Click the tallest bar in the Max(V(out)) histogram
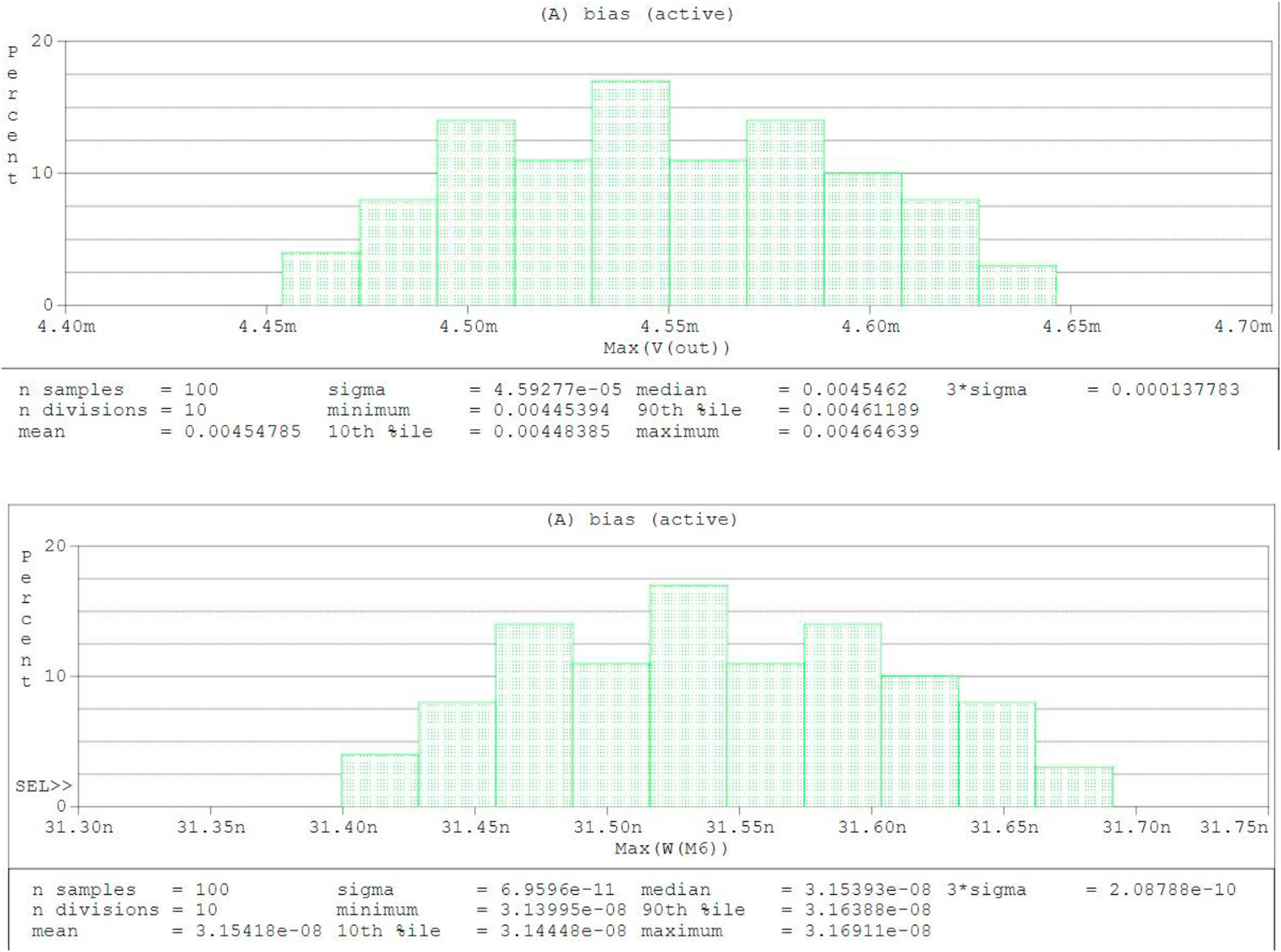This screenshot has width=1281, height=952. (630, 193)
